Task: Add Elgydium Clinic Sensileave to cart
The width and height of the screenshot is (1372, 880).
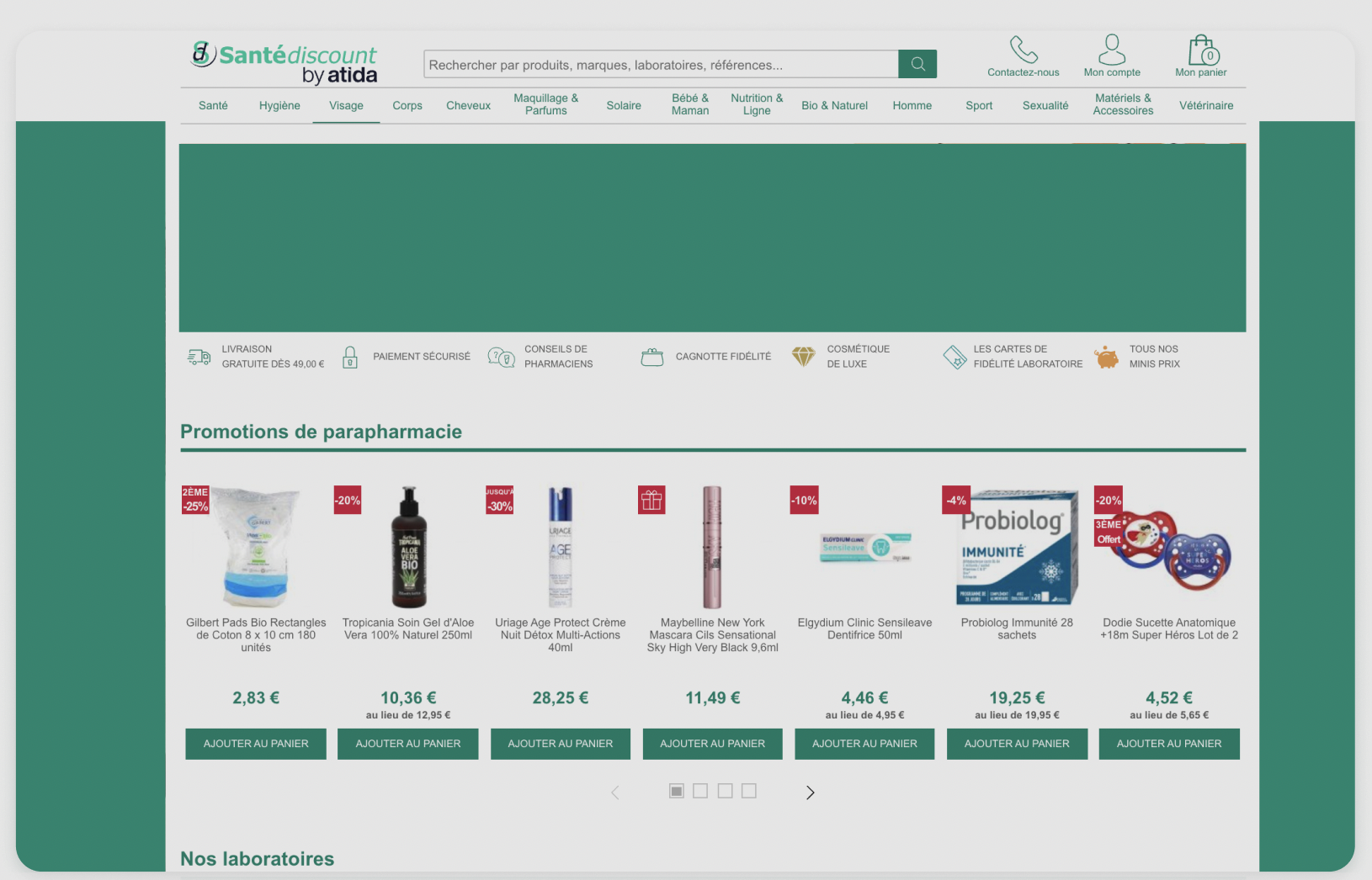Action: [864, 744]
